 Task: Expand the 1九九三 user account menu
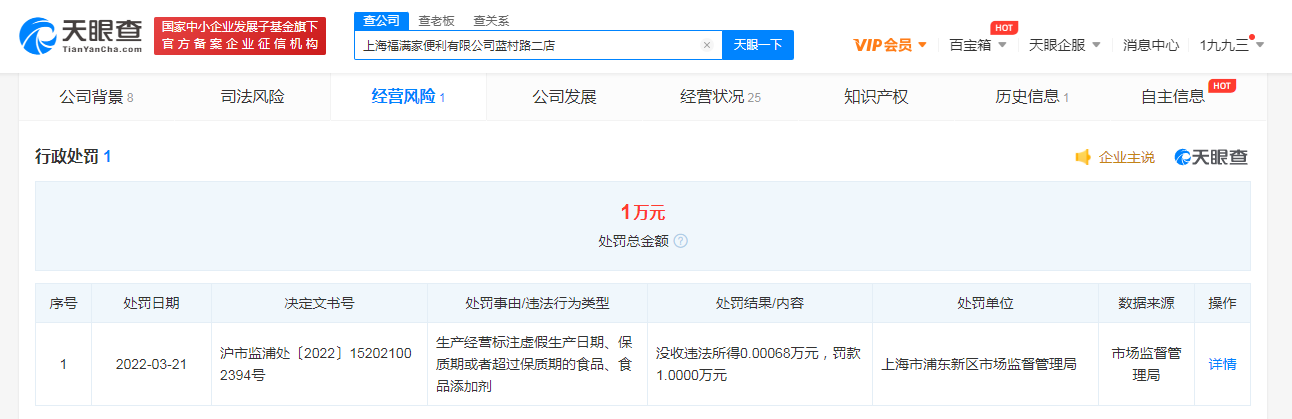coord(1231,45)
